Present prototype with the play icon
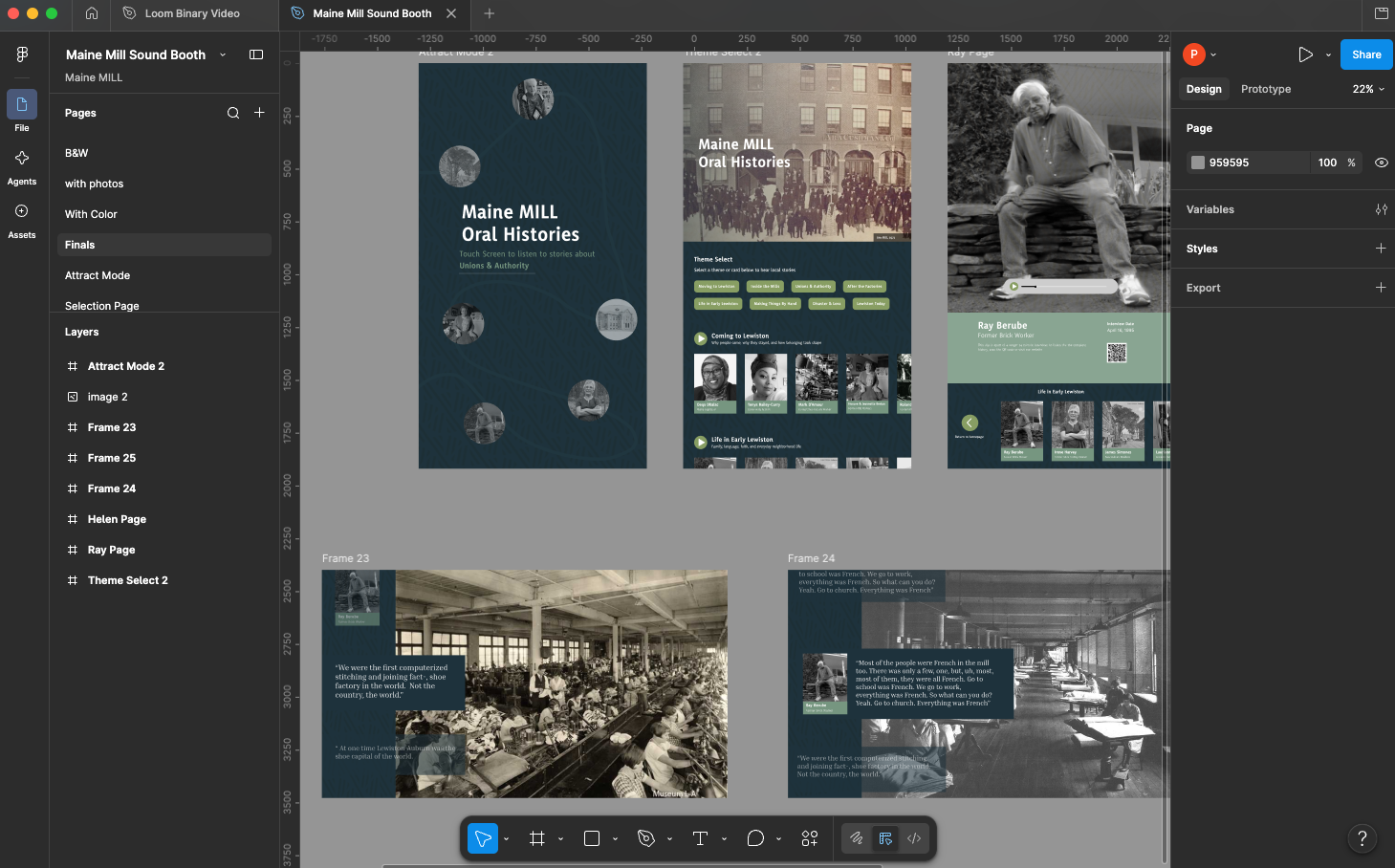The image size is (1395, 868). point(1305,54)
